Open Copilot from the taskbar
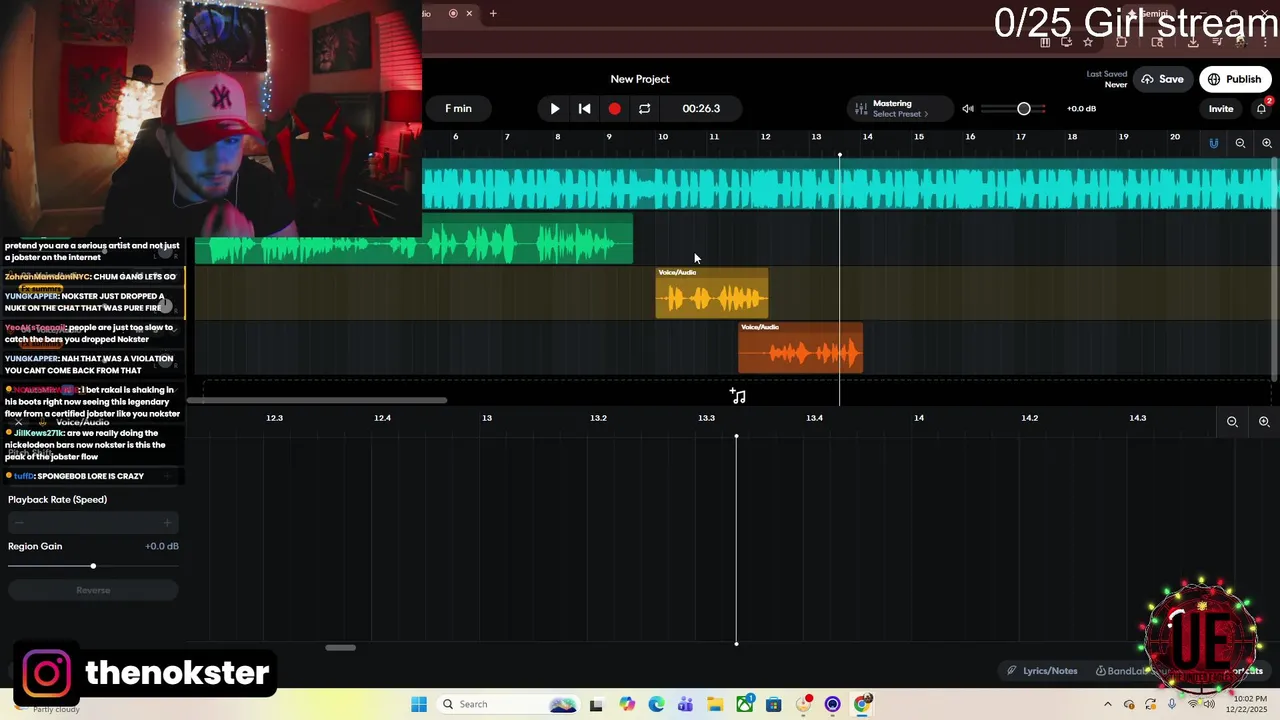 (x=627, y=704)
